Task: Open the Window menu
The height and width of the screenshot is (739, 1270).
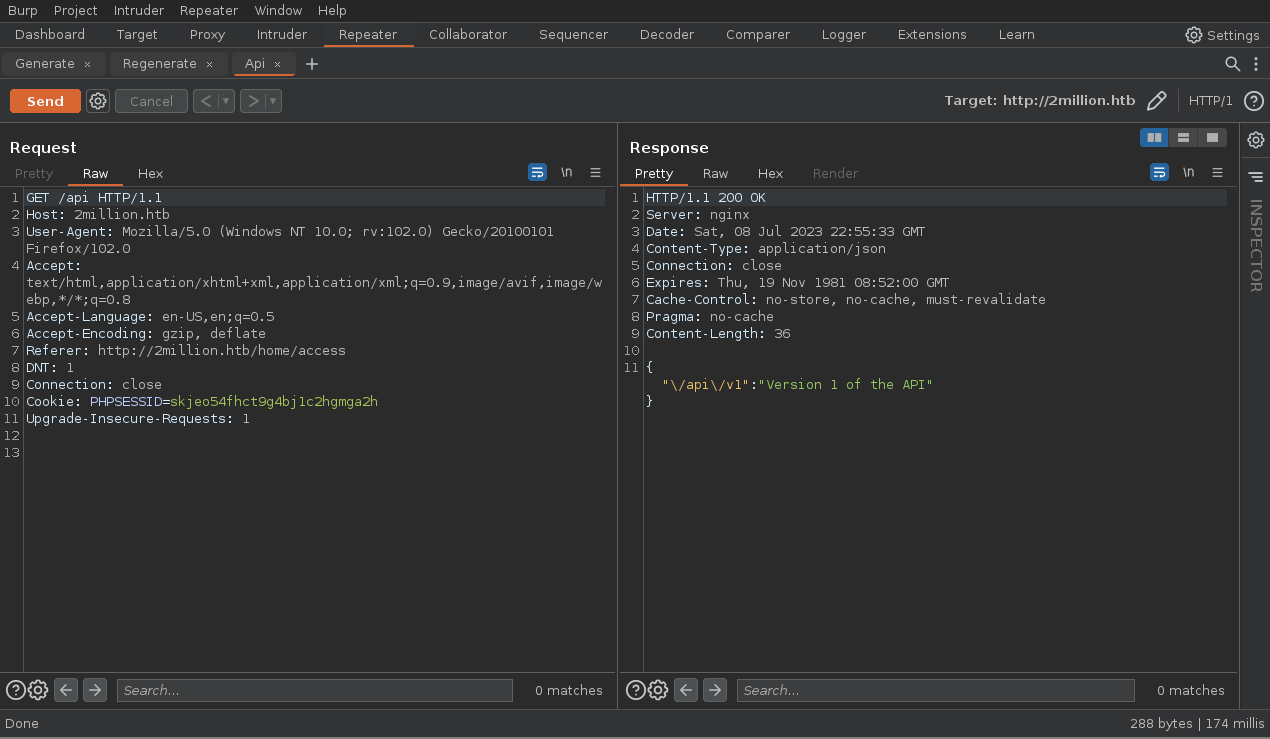Action: click(x=278, y=10)
